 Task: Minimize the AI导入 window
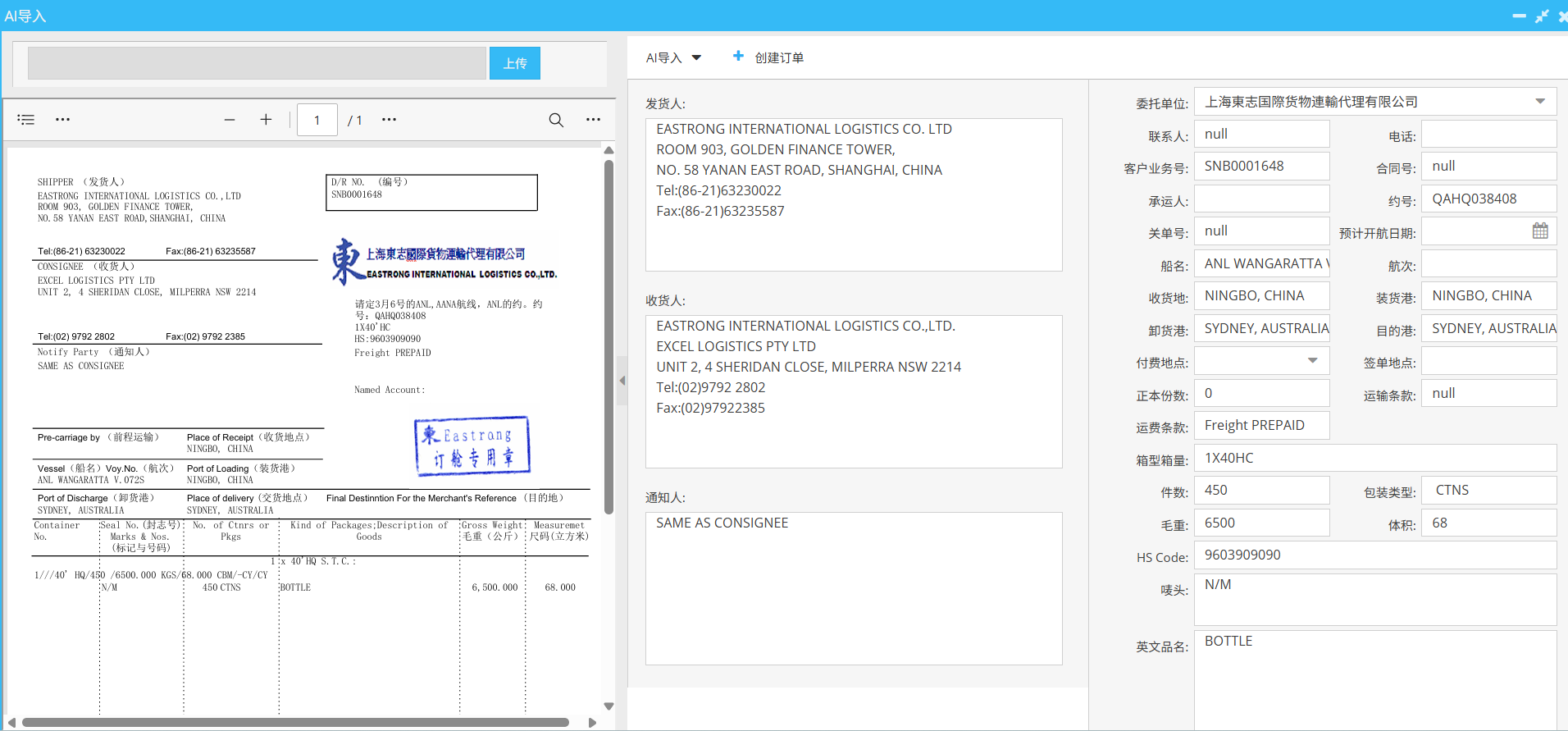[x=1519, y=16]
